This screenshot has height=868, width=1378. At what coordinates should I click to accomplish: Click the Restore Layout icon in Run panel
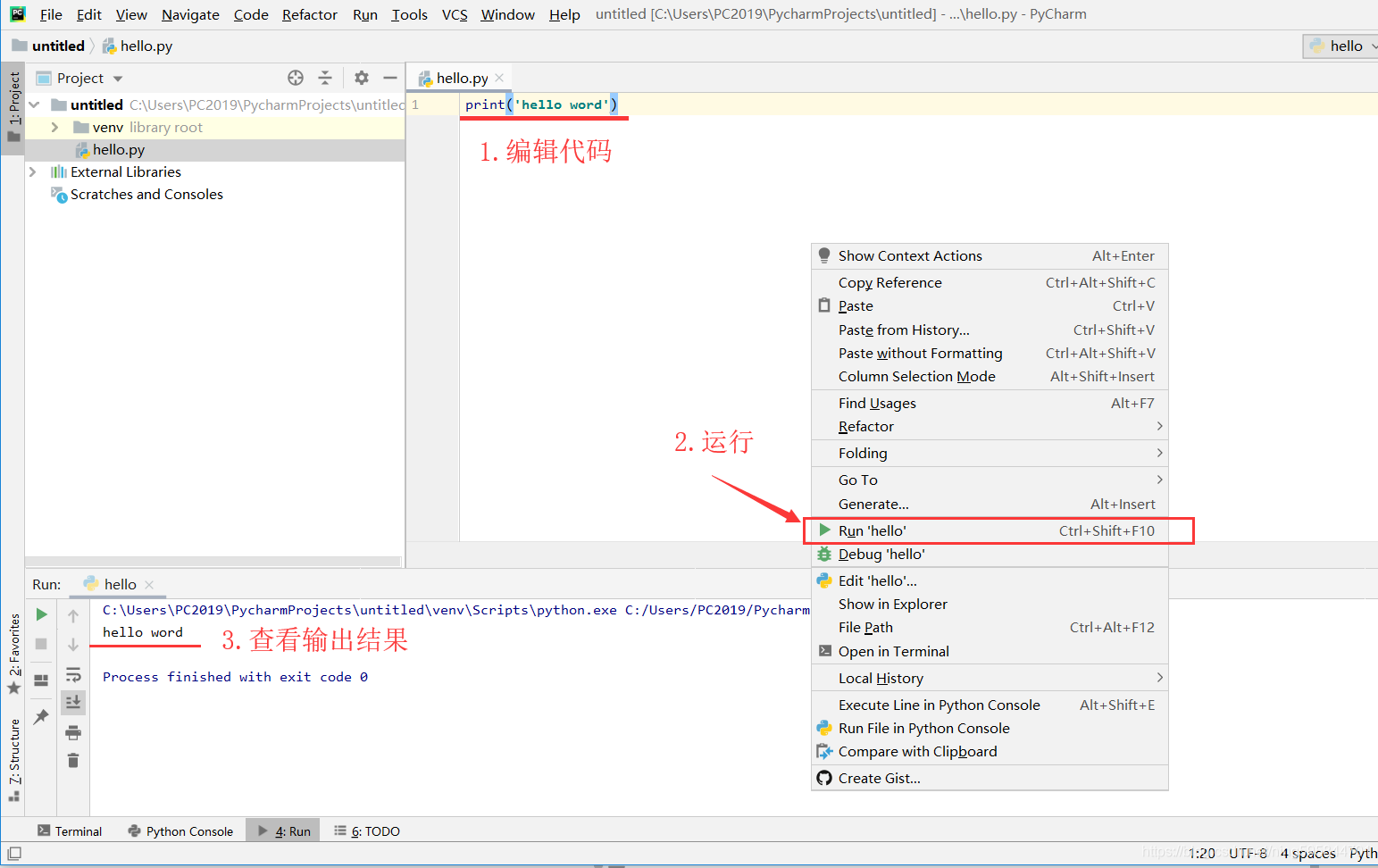pyautogui.click(x=41, y=680)
